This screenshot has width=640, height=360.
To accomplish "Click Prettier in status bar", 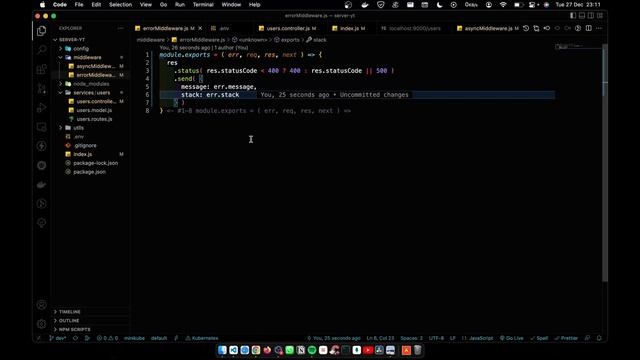I will [x=566, y=338].
